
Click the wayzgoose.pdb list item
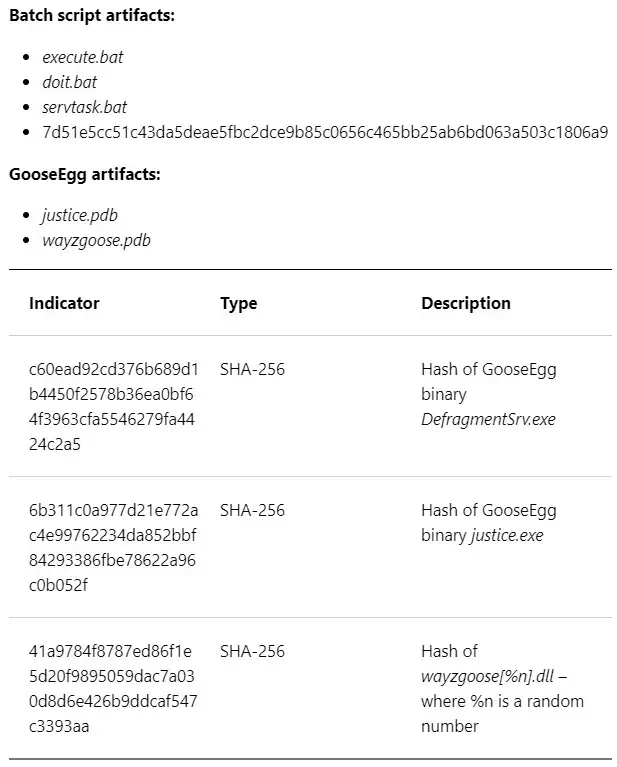coord(96,240)
